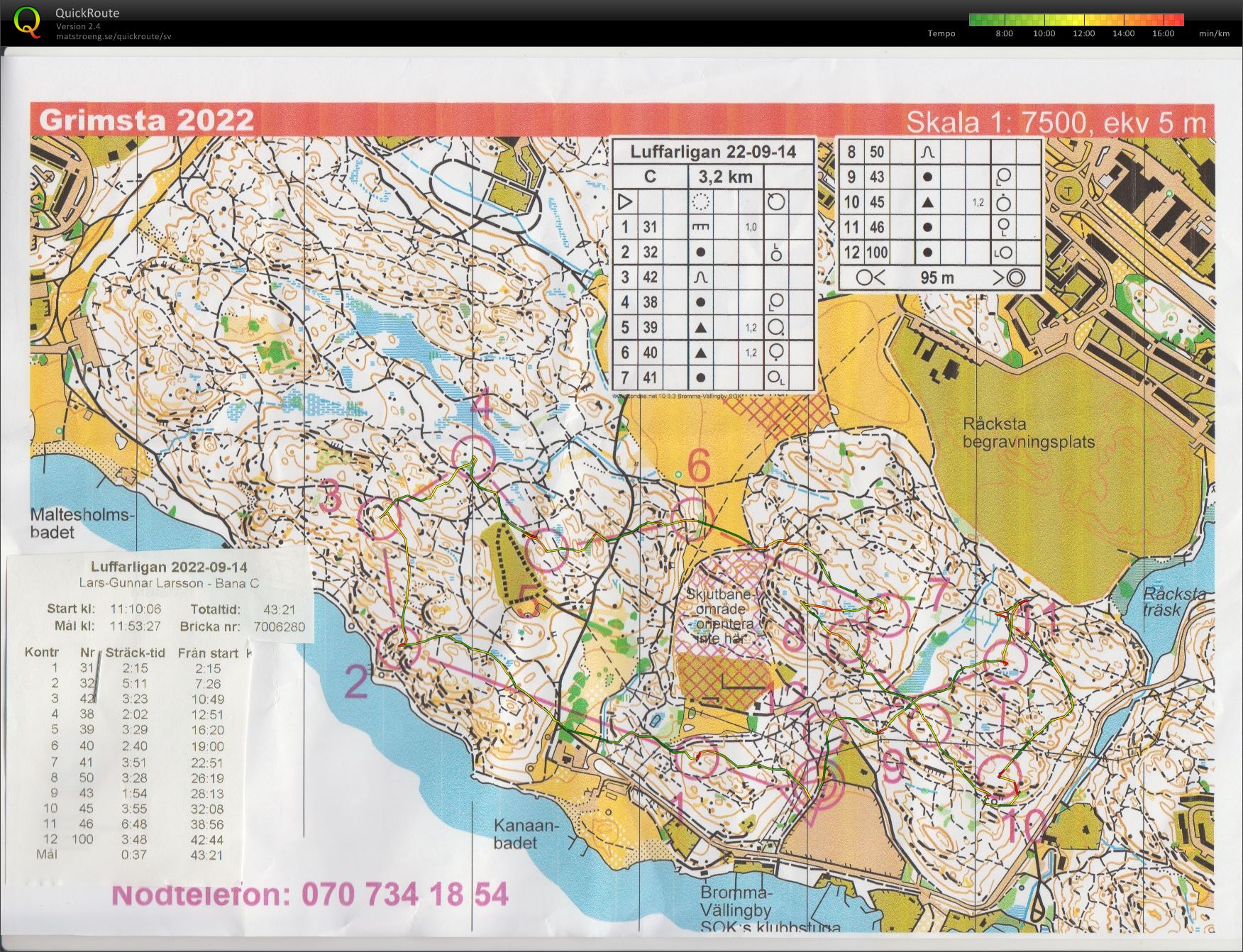Viewport: 1243px width, 952px height.
Task: Click the 'Råcksta begravningsplats' map label
Action: click(1028, 433)
